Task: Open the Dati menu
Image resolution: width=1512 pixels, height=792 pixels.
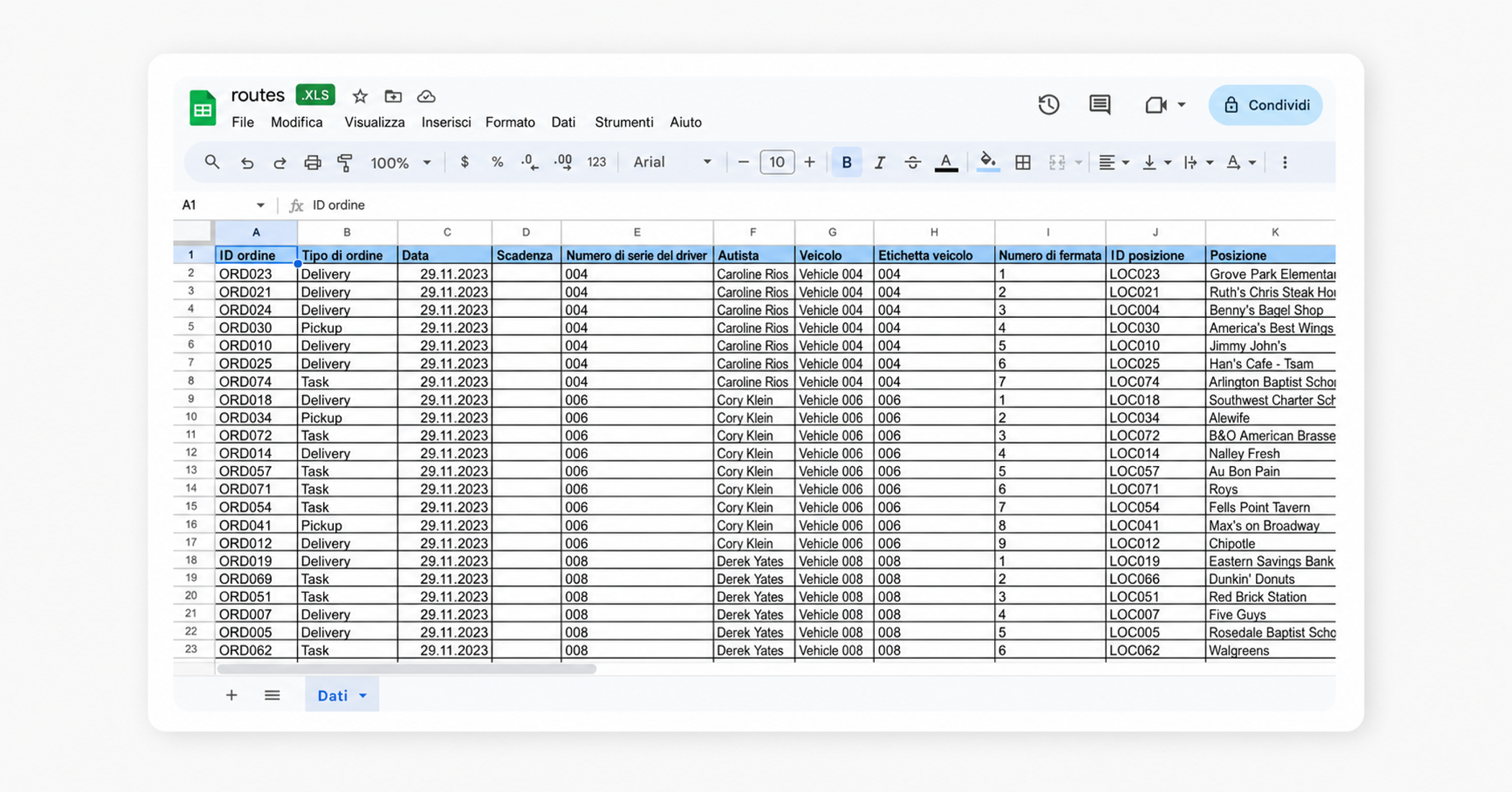Action: pyautogui.click(x=563, y=122)
